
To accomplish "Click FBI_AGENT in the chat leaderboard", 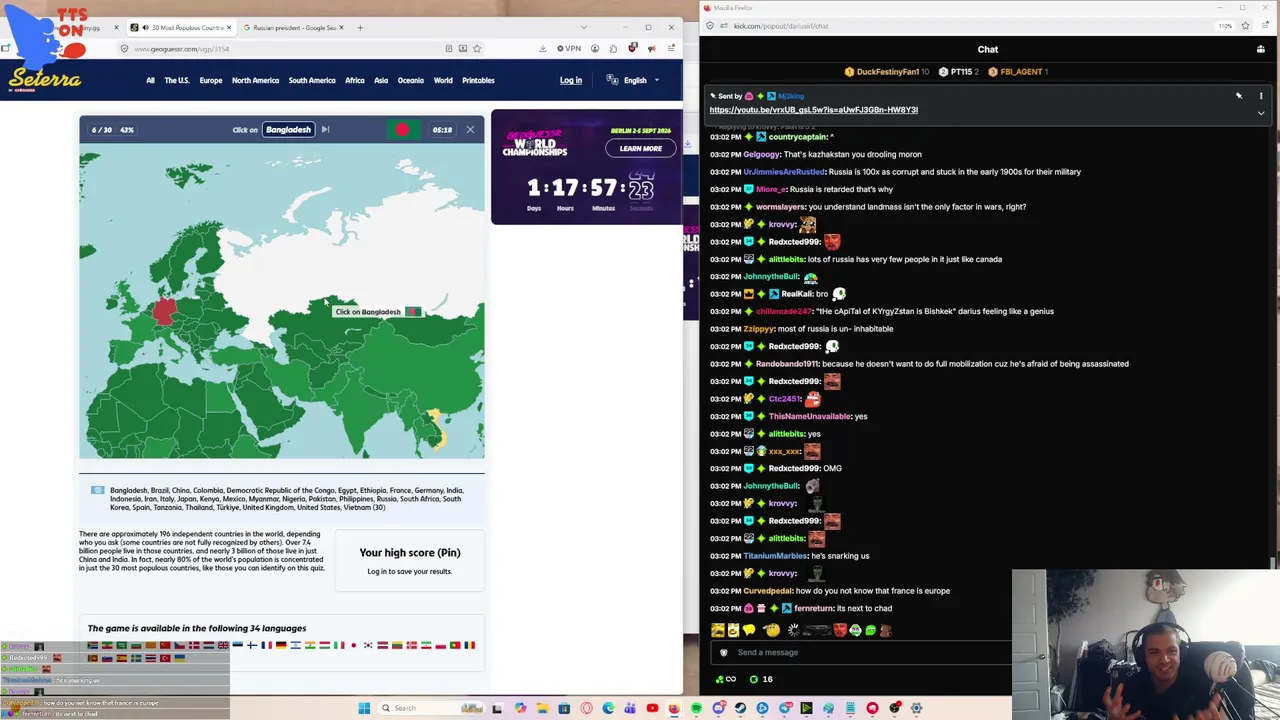I will (x=1018, y=72).
